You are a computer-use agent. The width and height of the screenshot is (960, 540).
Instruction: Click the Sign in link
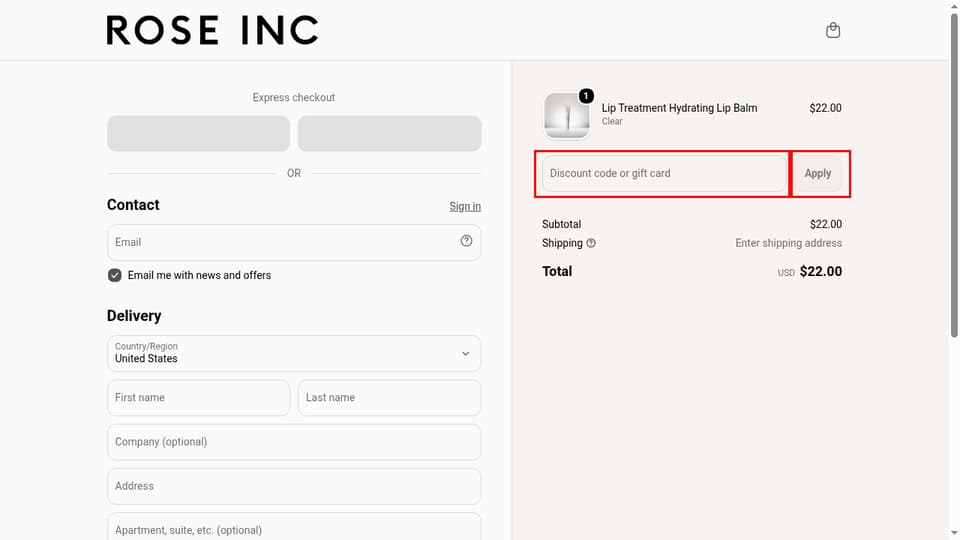coord(465,206)
